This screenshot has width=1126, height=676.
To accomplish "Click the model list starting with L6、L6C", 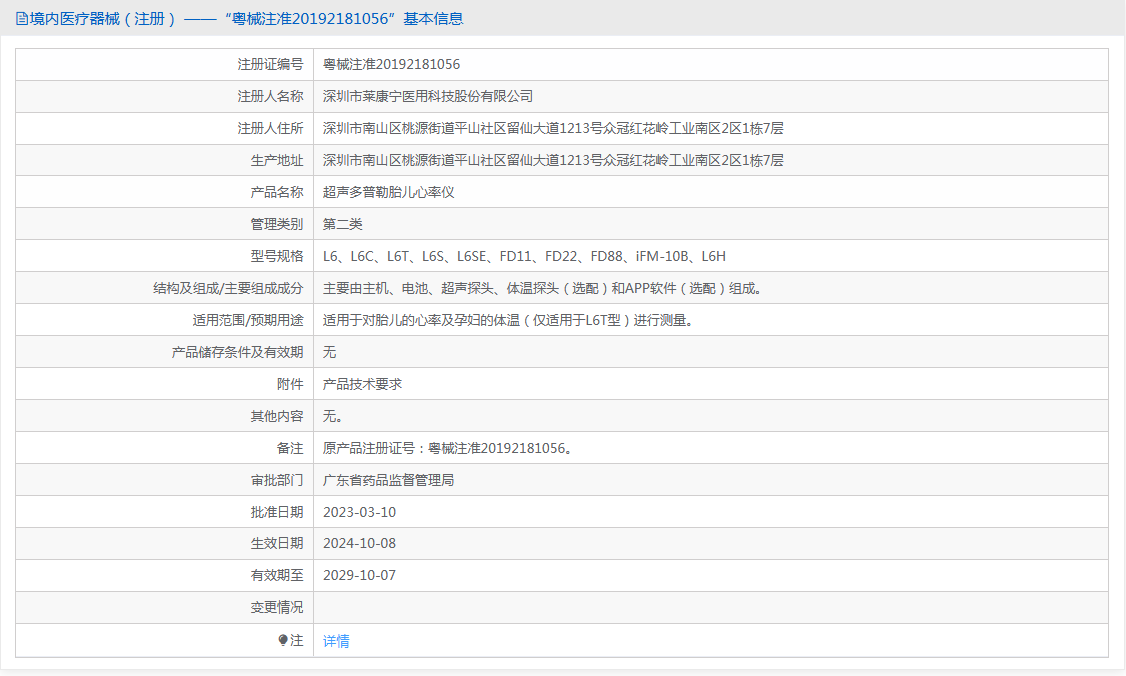I will coord(524,256).
